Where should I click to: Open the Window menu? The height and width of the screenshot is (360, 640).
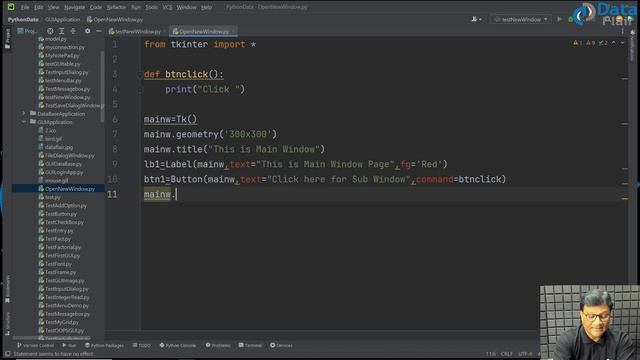click(x=187, y=7)
